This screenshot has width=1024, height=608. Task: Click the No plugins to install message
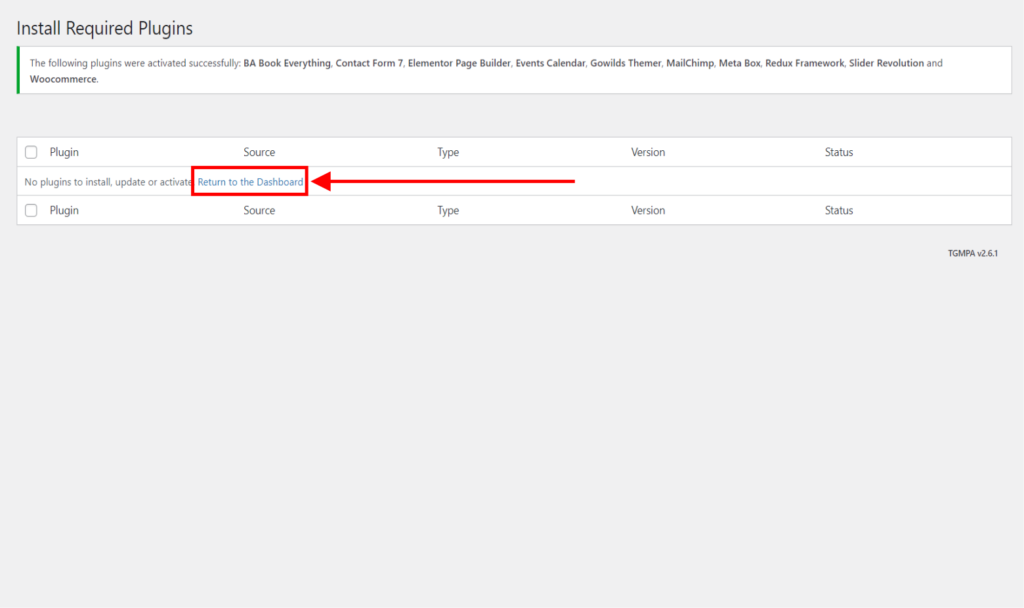108,182
